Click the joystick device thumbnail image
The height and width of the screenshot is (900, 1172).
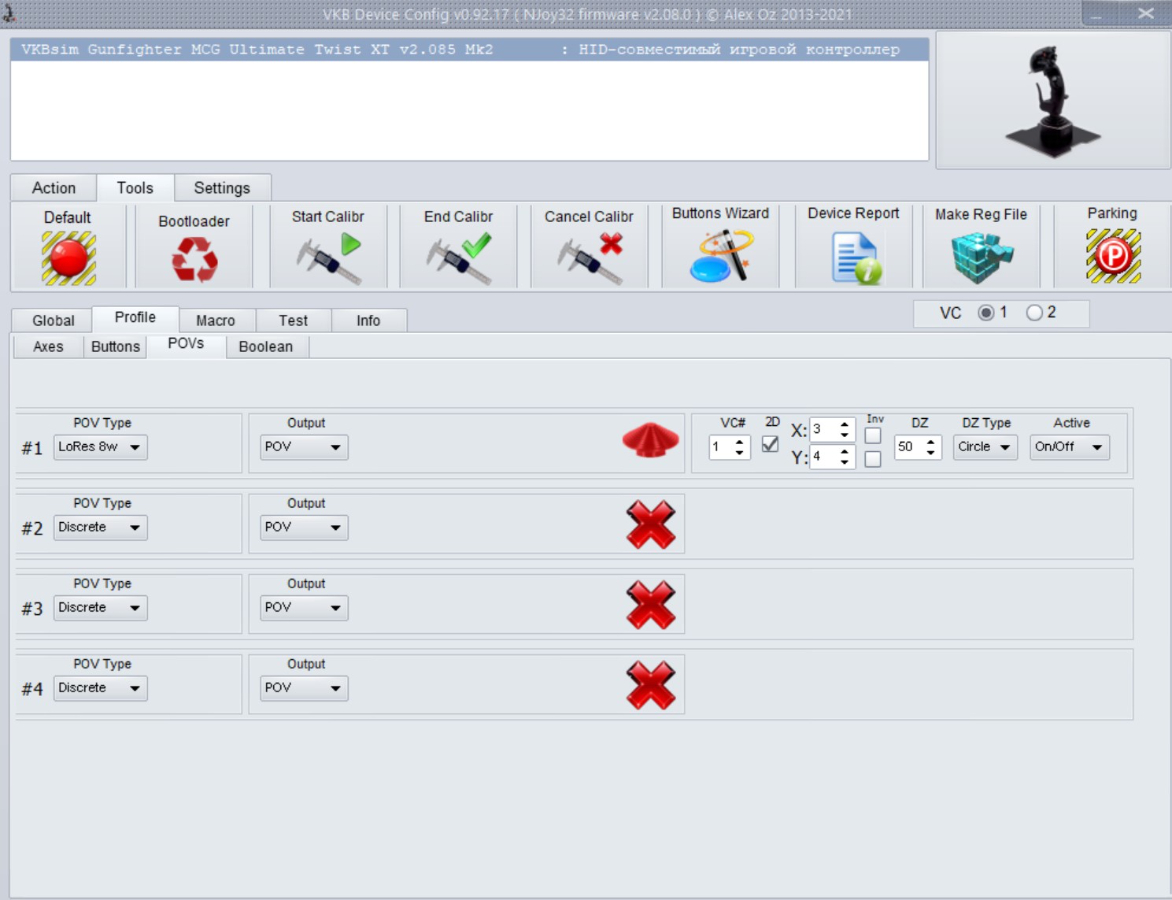pyautogui.click(x=1052, y=101)
